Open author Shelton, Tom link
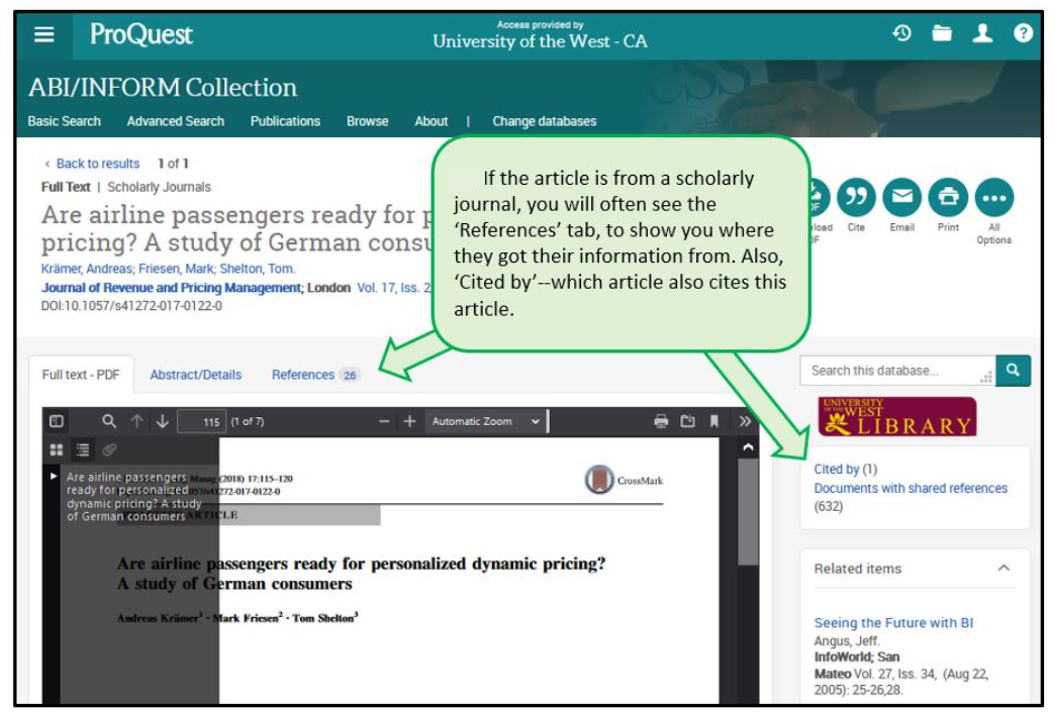 pyautogui.click(x=257, y=268)
